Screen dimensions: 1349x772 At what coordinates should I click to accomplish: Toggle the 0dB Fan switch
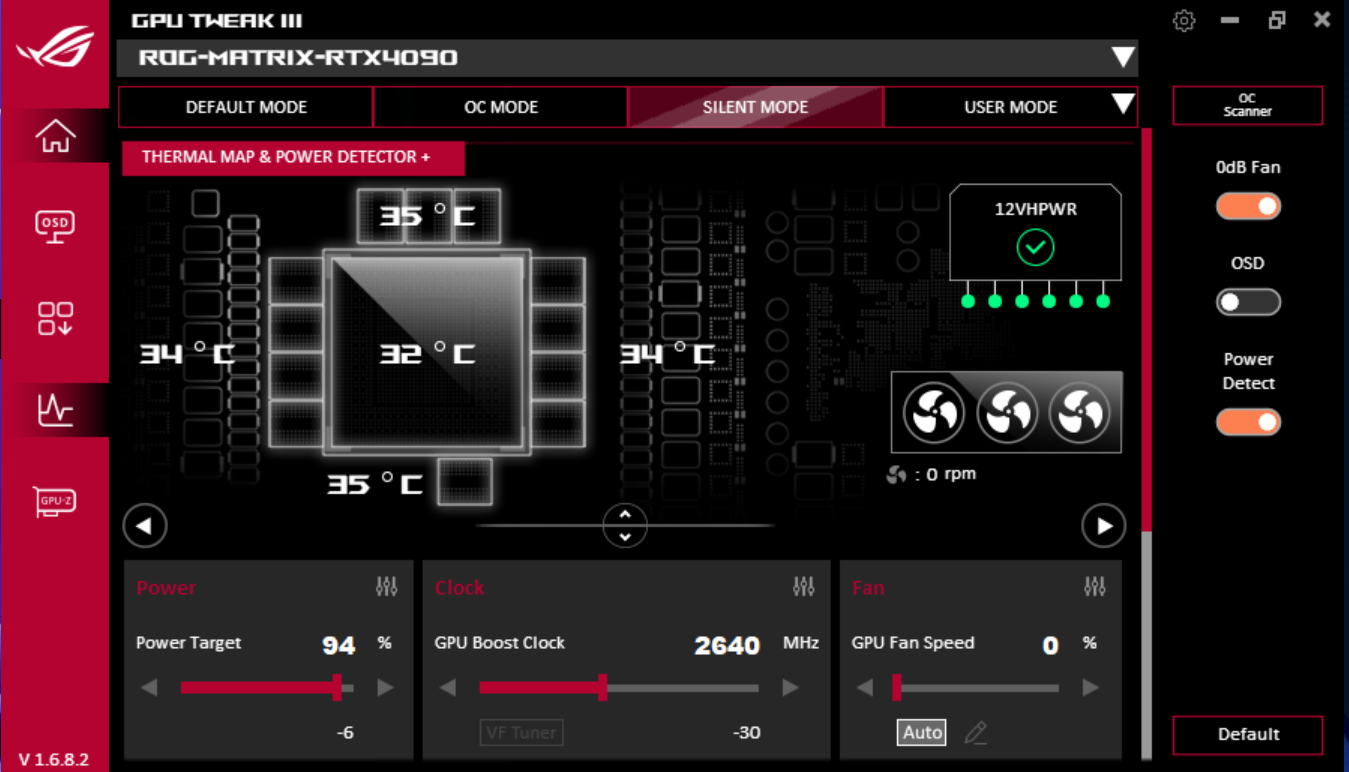(x=1248, y=206)
